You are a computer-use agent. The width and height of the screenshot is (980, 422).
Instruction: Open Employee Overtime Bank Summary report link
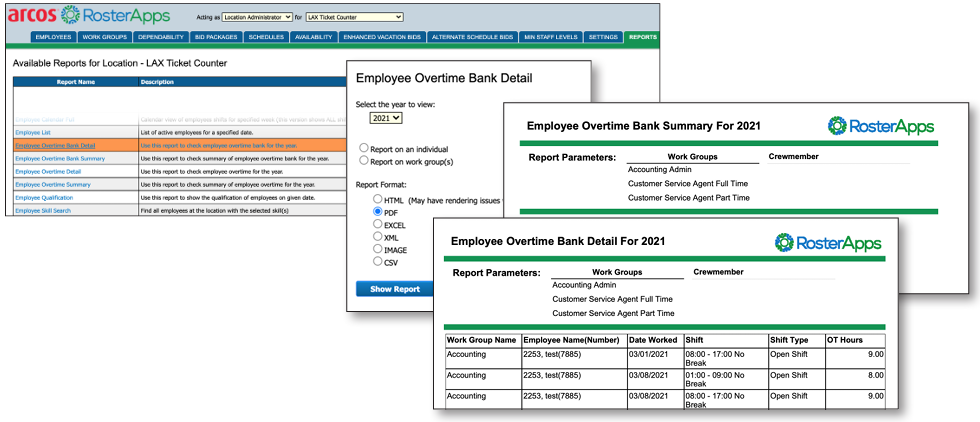[x=60, y=159]
